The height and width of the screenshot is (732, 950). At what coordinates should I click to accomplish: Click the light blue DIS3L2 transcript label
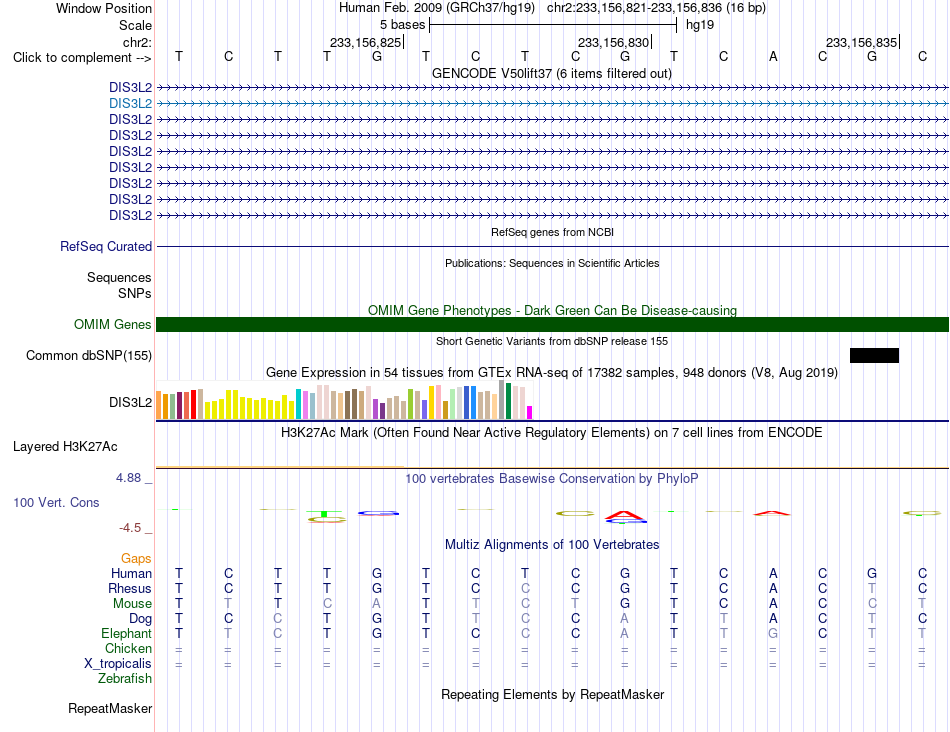pyautogui.click(x=130, y=104)
